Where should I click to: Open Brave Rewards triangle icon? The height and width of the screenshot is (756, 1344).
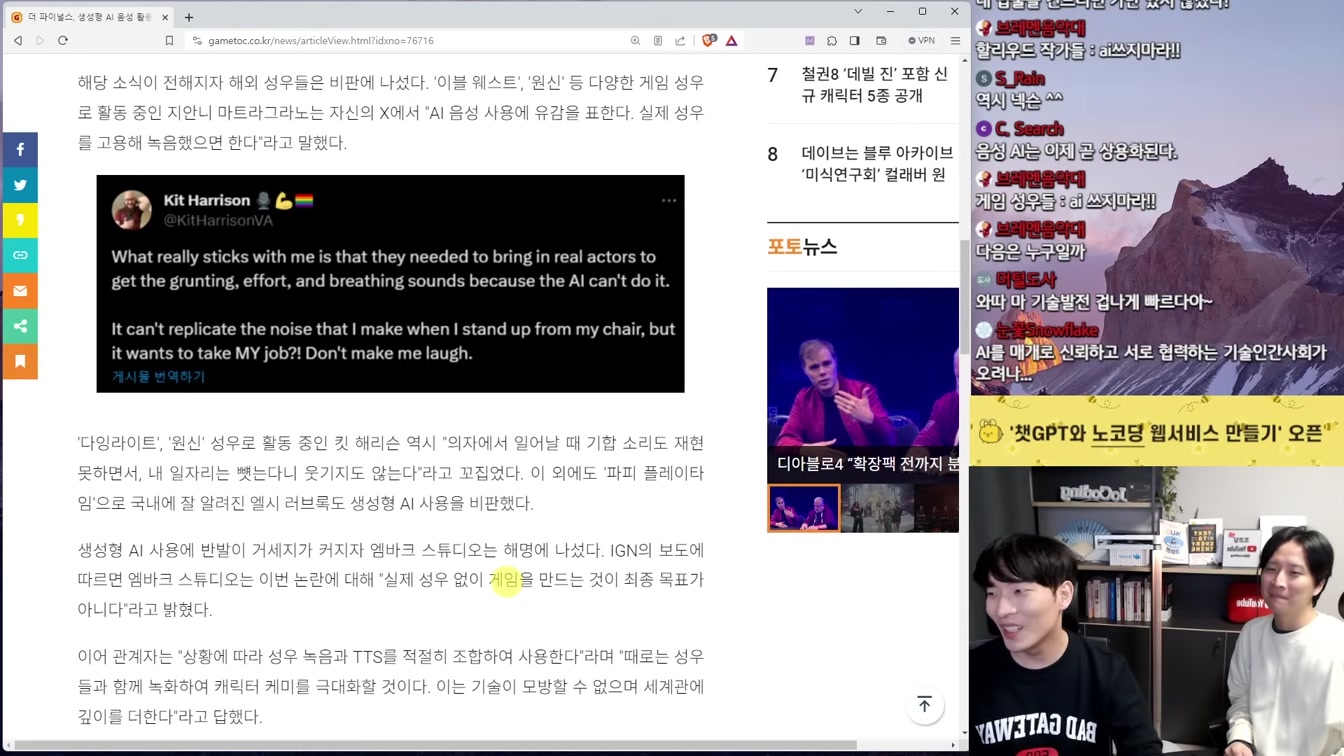(x=732, y=41)
